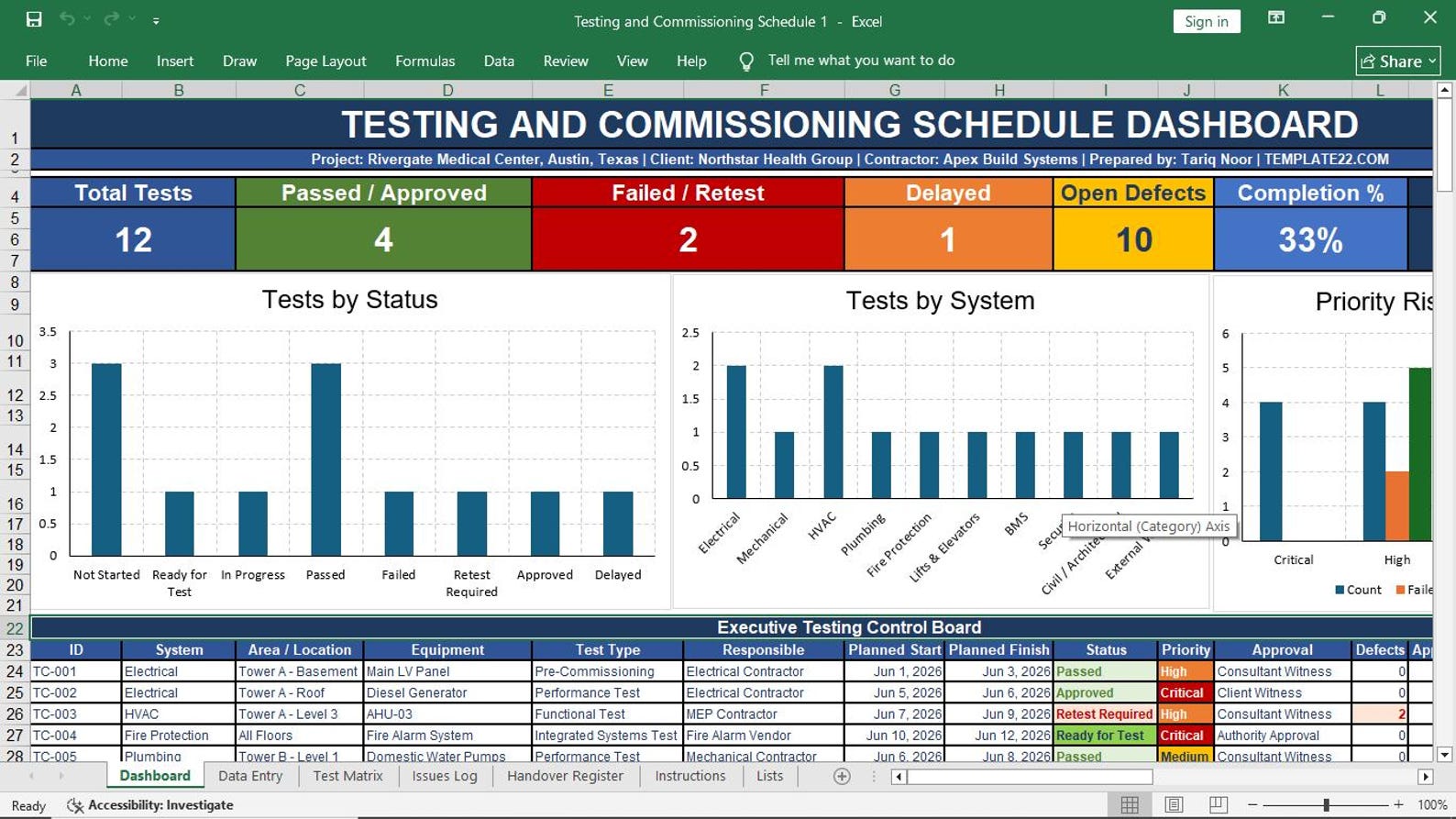The height and width of the screenshot is (819, 1456).
Task: Click the HVAC bar in Tests by System
Action: pyautogui.click(x=833, y=432)
